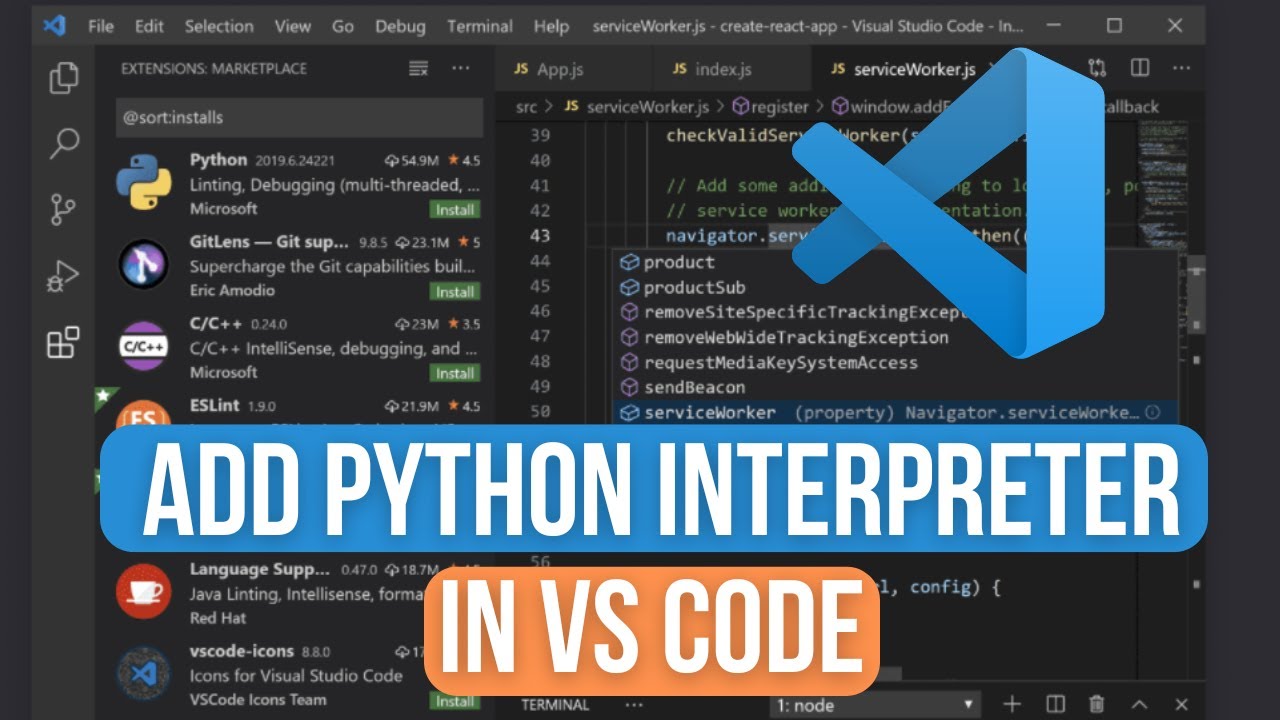The image size is (1280, 720).
Task: Open editor more actions menu
Action: point(1181,68)
